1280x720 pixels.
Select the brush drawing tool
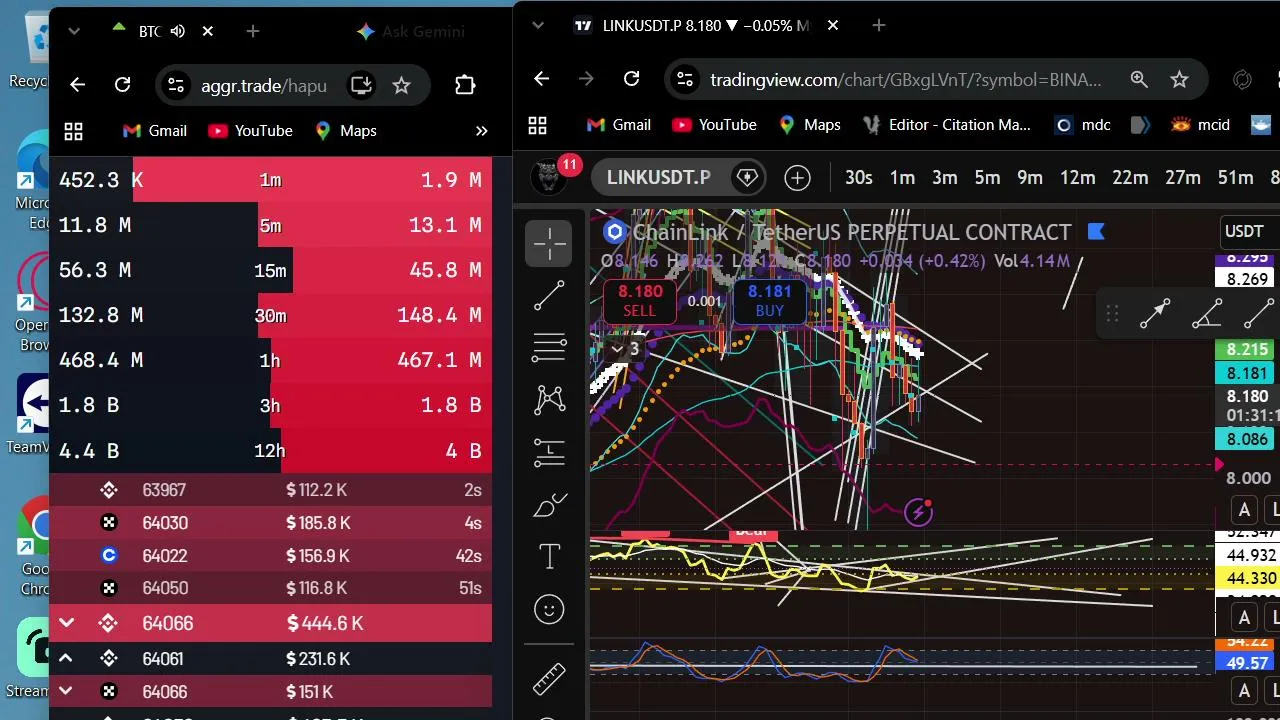[549, 505]
